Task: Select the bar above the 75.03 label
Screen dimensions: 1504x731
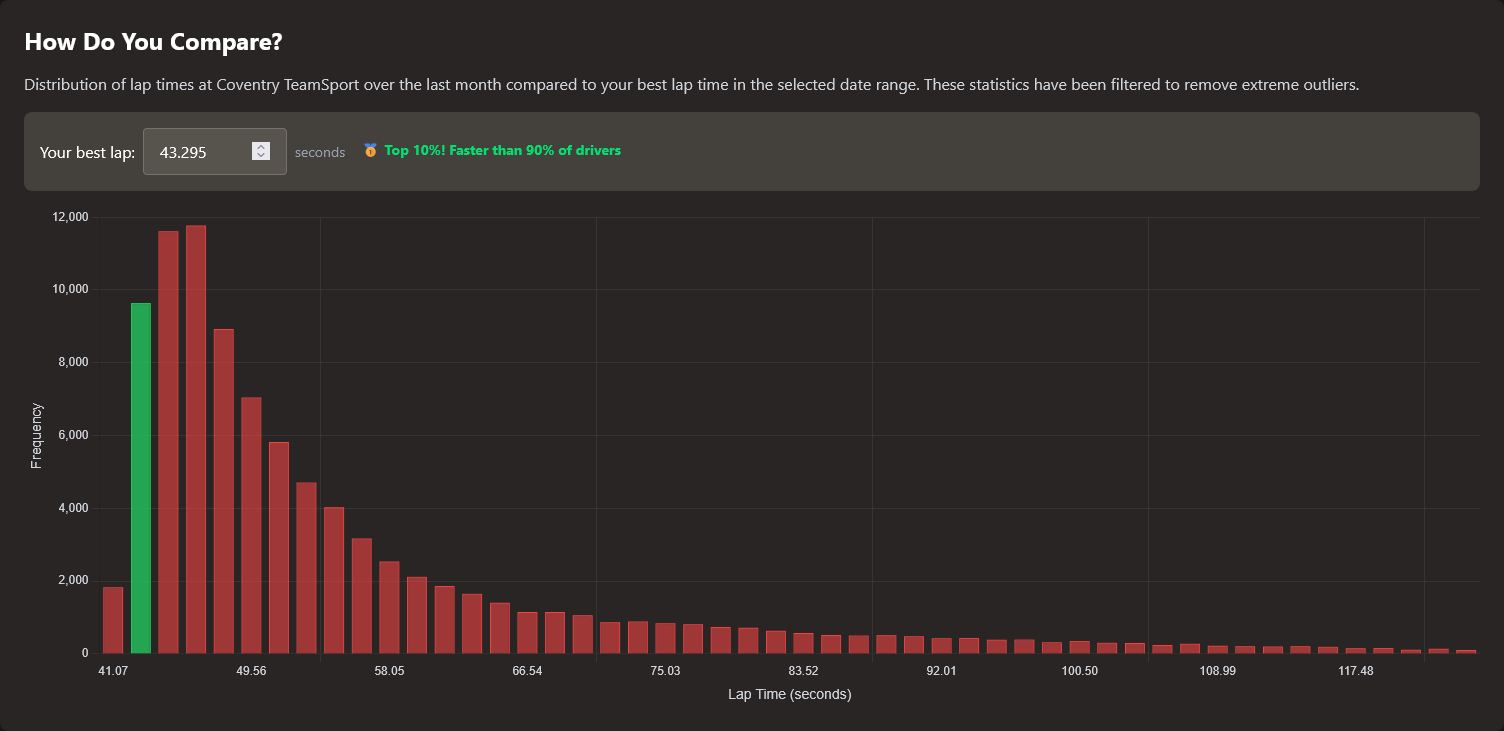Action: click(665, 638)
